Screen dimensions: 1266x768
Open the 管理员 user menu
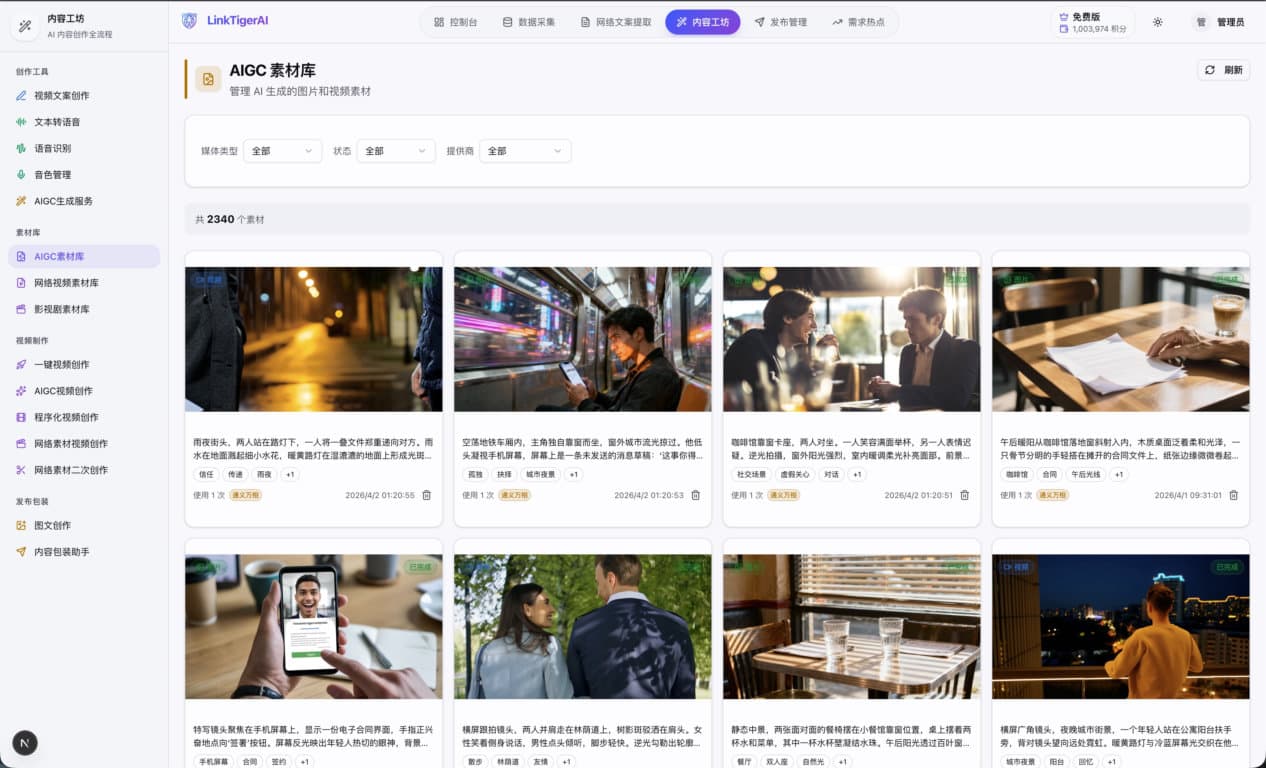(1220, 22)
